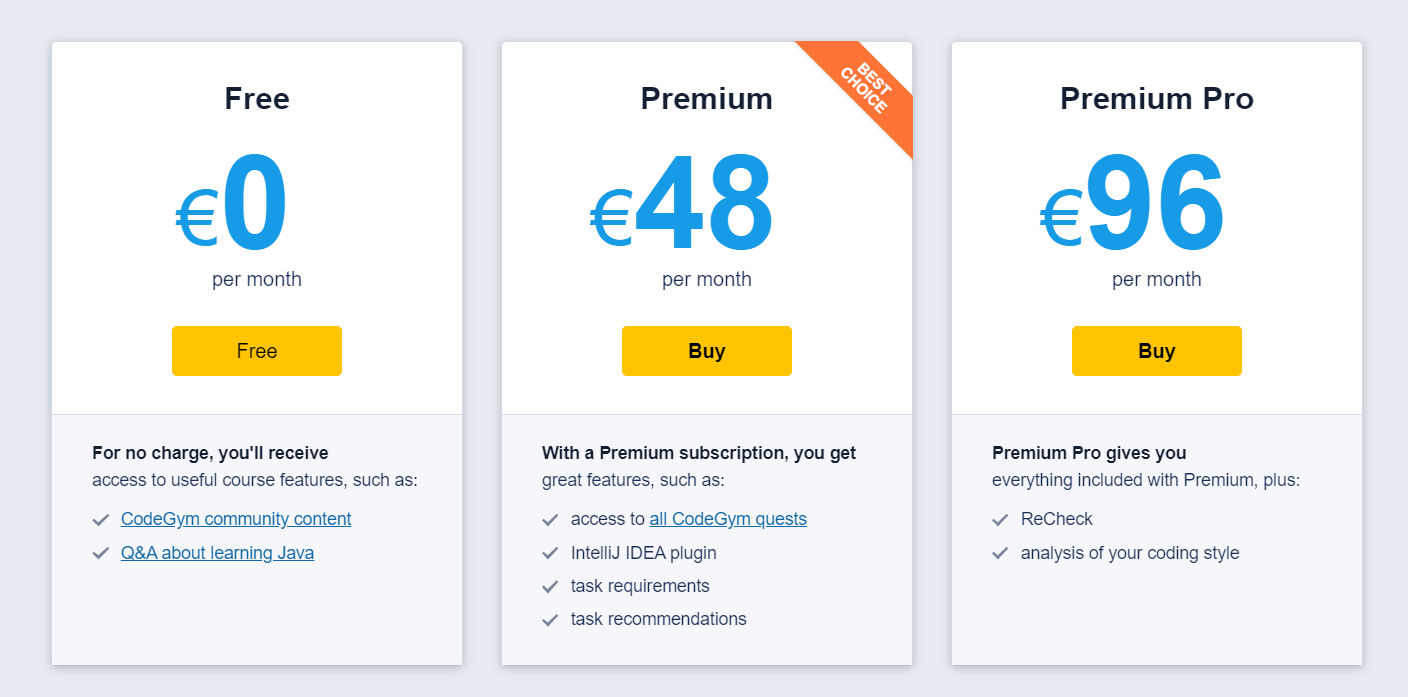1408x697 pixels.
Task: Open the Q&A about learning Java link
Action: coord(217,553)
